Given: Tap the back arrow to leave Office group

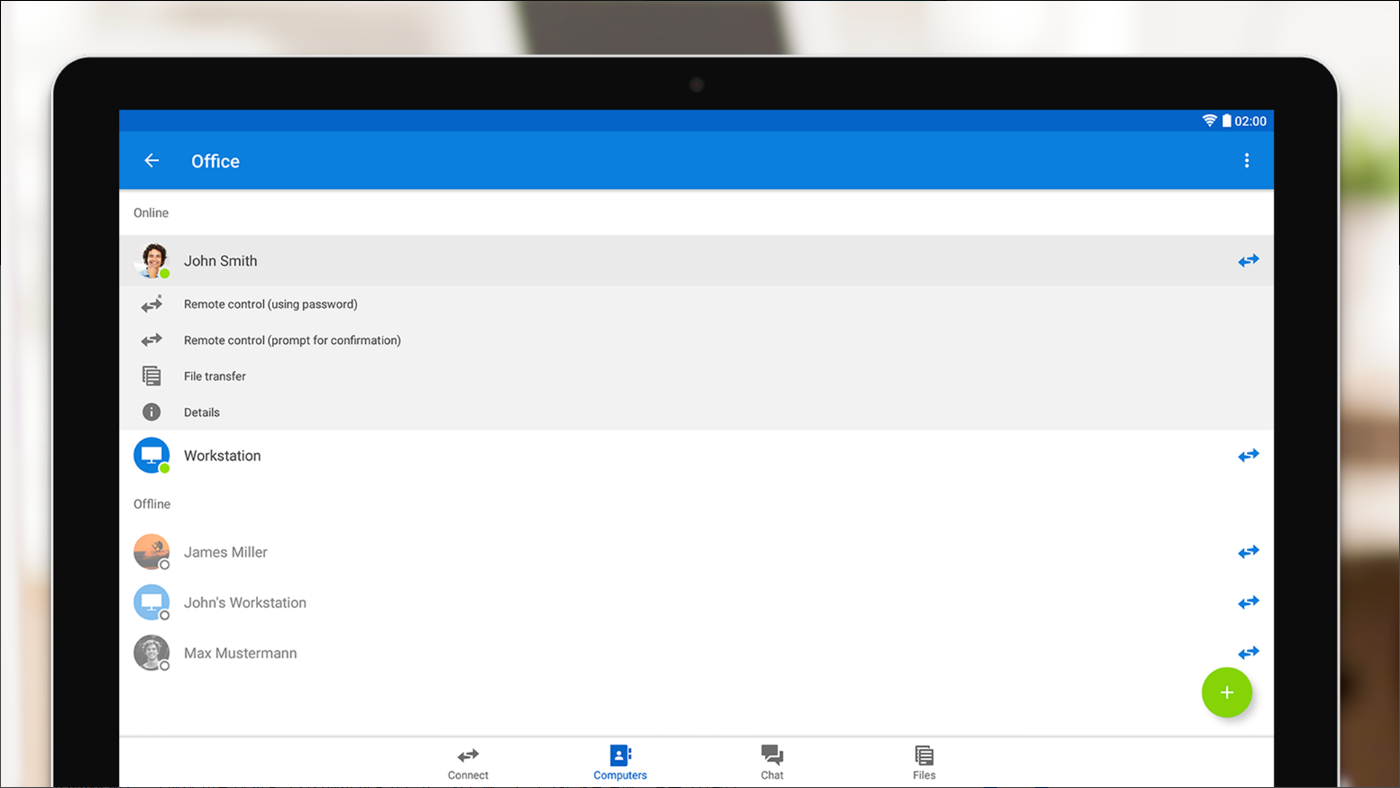Looking at the screenshot, I should click(x=151, y=160).
